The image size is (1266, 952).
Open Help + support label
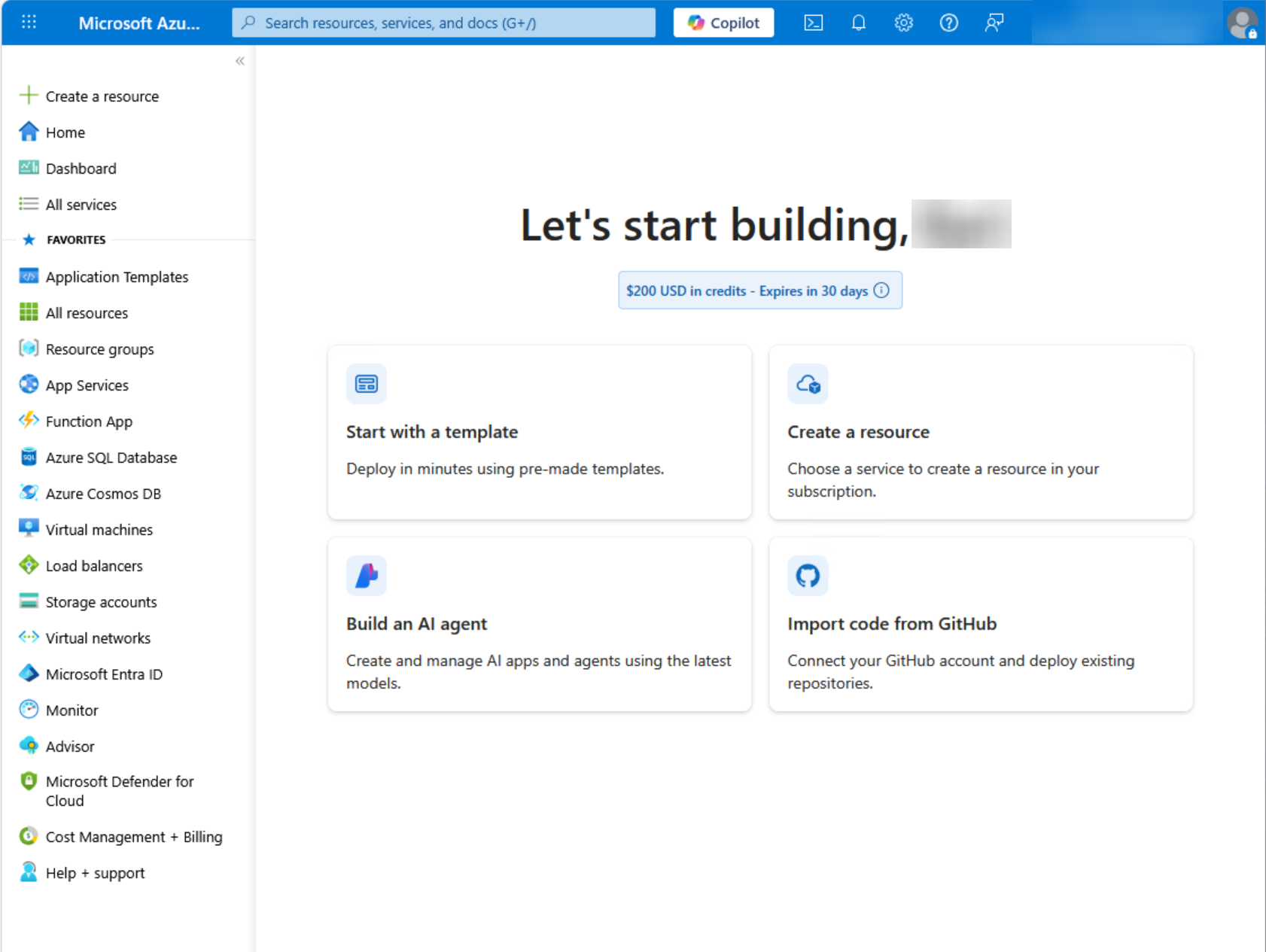tap(96, 873)
